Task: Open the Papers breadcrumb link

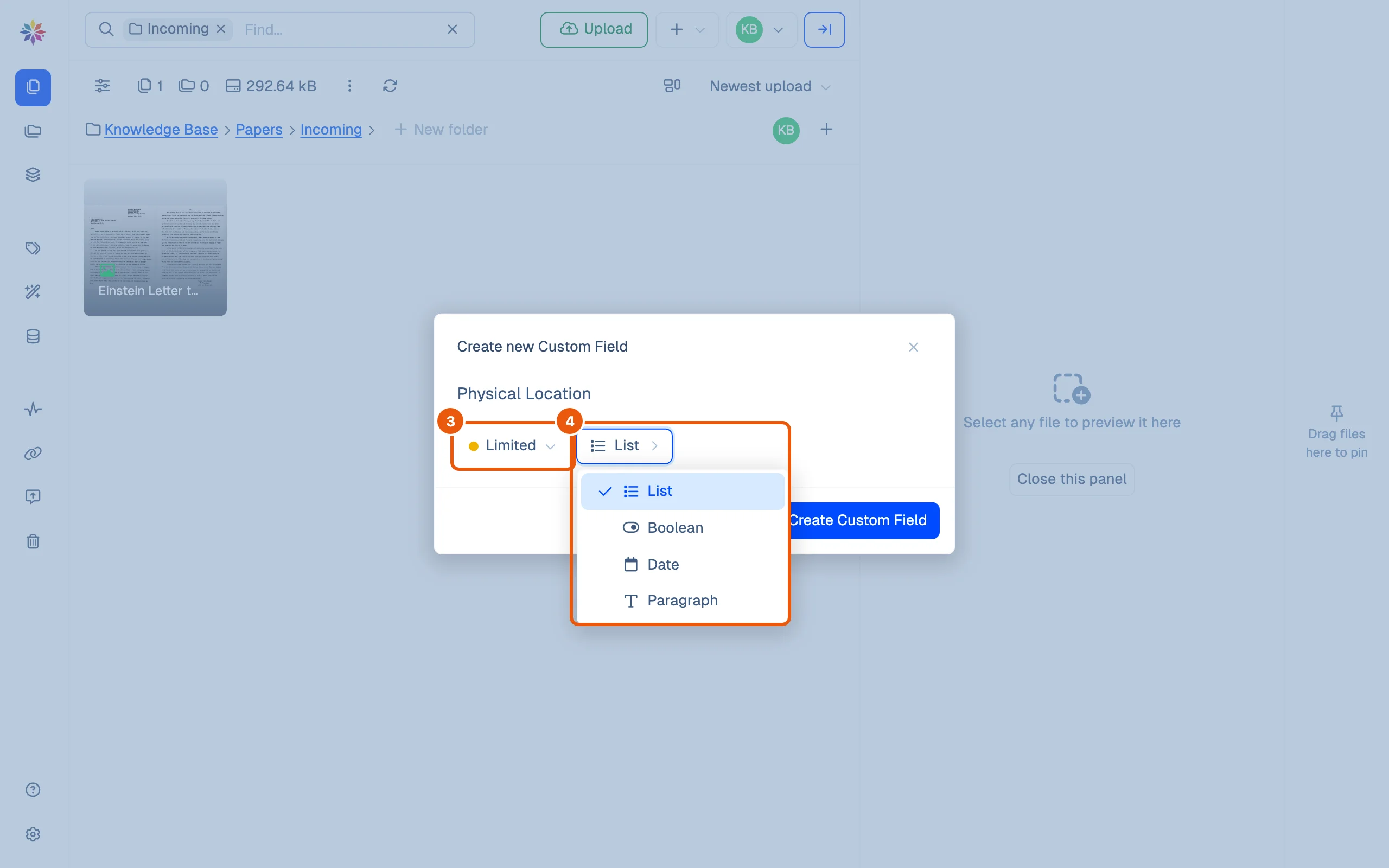Action: coord(259,130)
